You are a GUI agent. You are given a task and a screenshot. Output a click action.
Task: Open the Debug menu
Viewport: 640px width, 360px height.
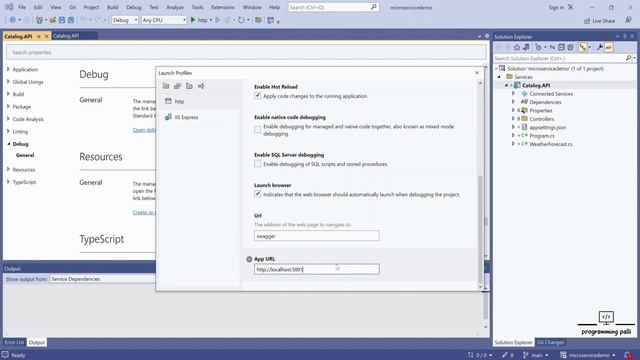[x=133, y=7]
